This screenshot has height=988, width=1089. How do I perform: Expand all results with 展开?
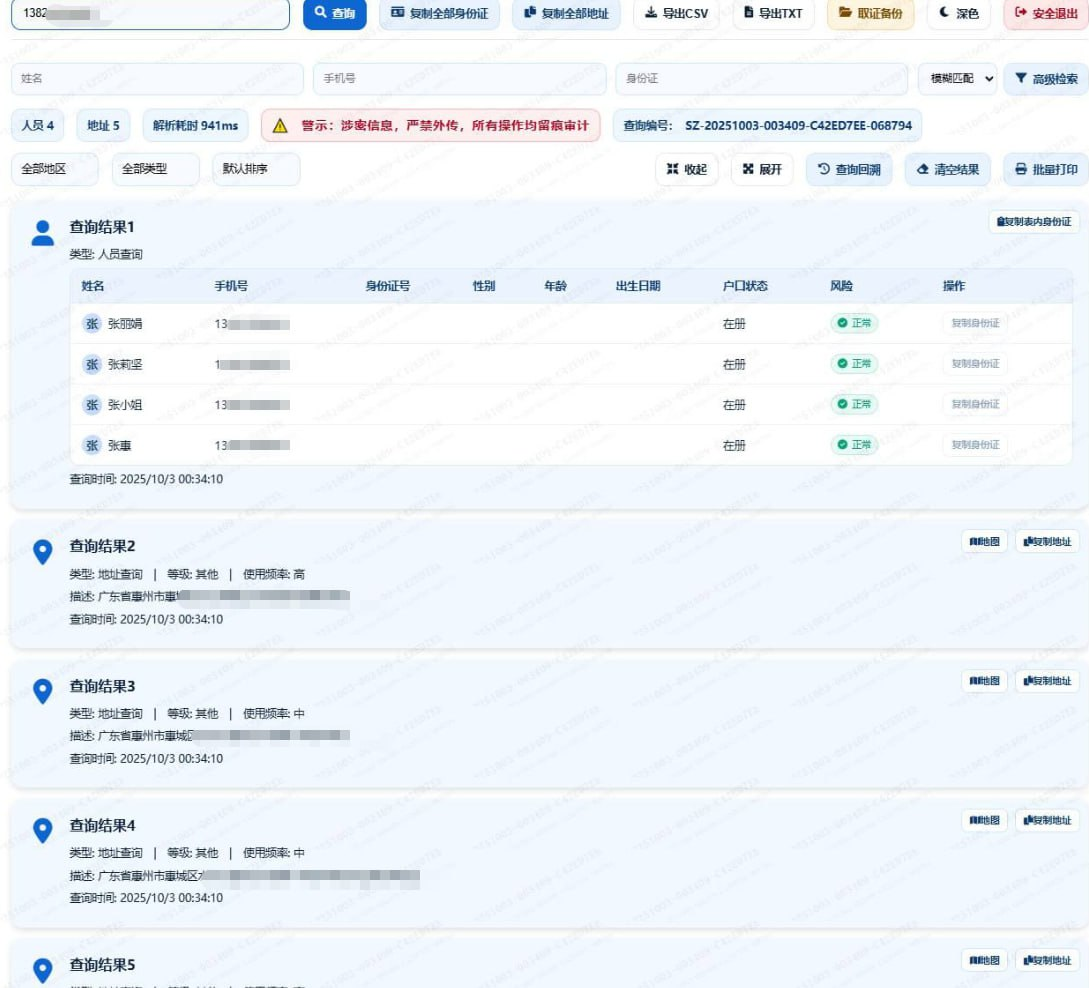tap(762, 169)
